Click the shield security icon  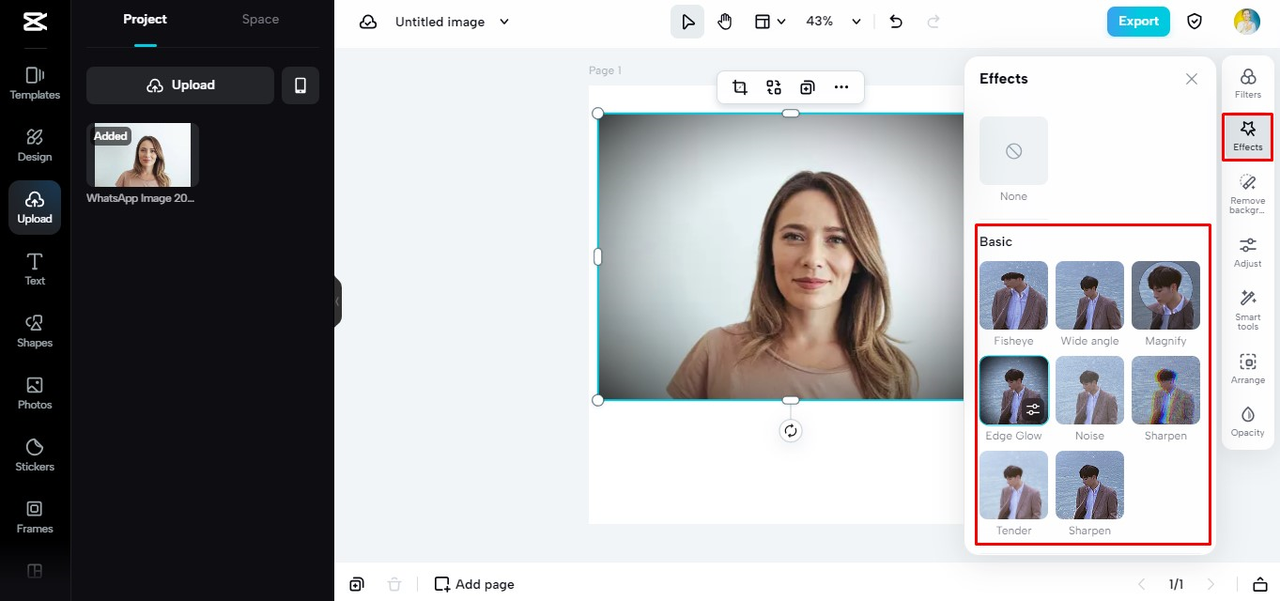pyautogui.click(x=1195, y=21)
